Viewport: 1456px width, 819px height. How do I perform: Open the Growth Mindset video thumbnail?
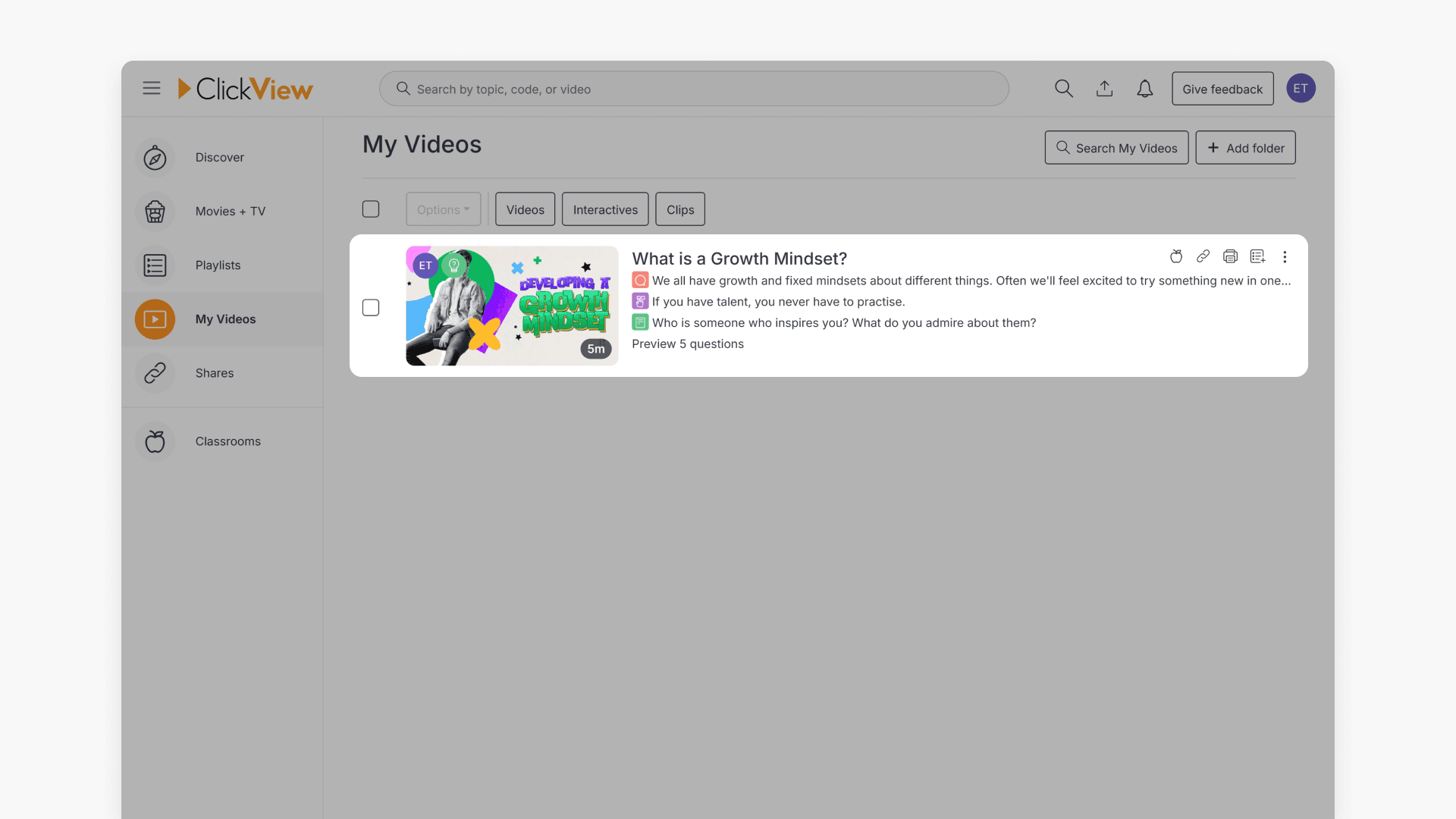pyautogui.click(x=512, y=306)
